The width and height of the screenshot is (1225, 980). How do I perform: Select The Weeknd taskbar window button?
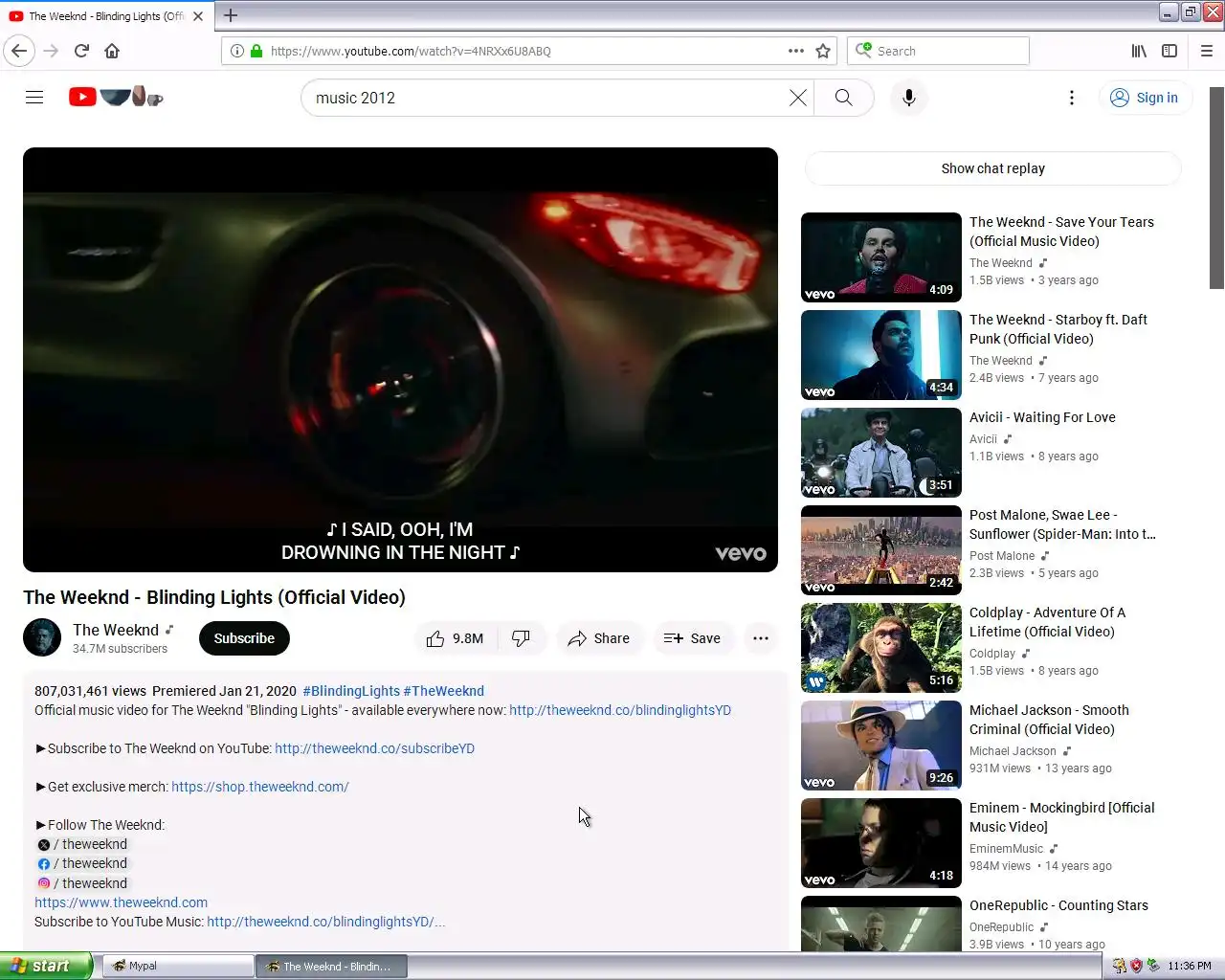[x=331, y=966]
